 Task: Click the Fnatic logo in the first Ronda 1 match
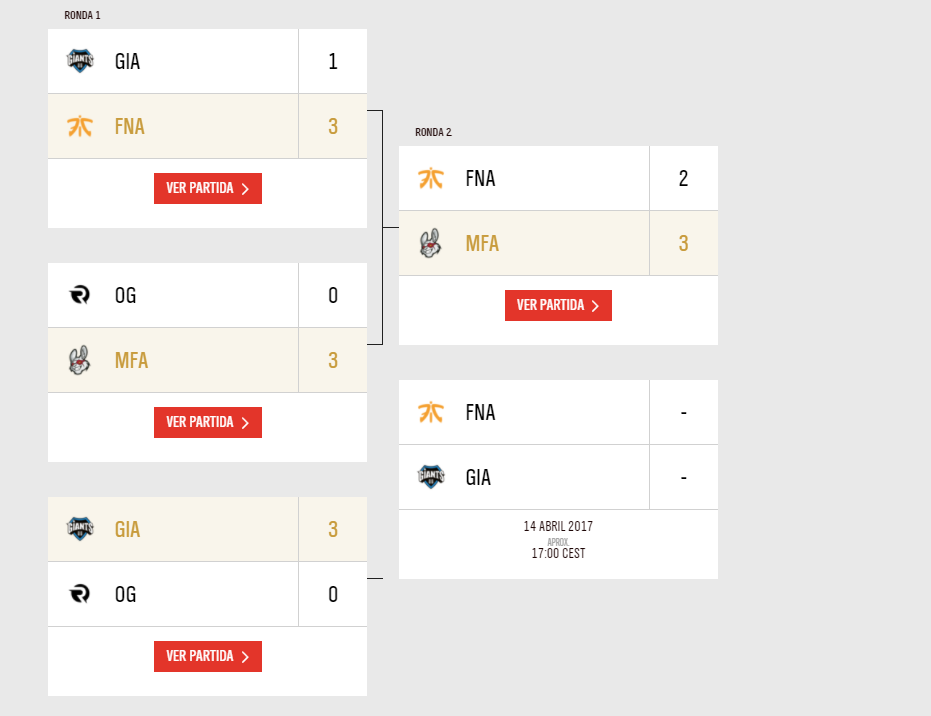click(80, 126)
